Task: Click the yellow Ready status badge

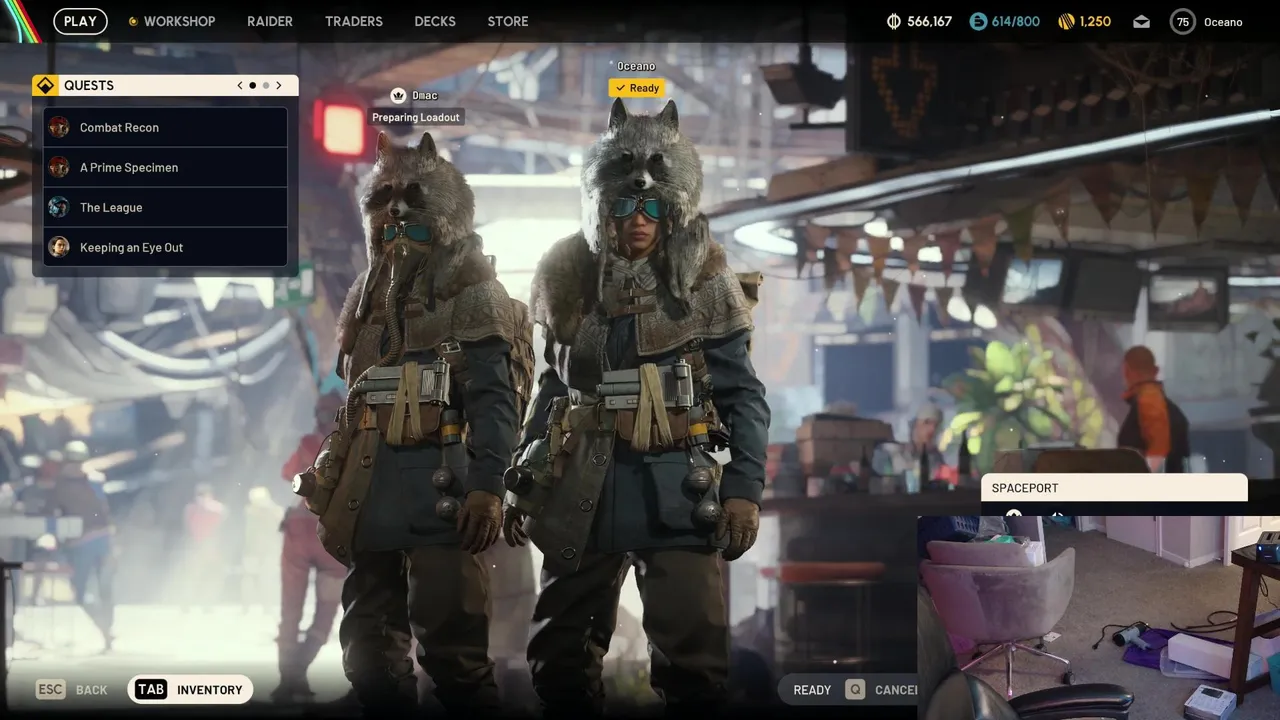Action: click(x=637, y=88)
